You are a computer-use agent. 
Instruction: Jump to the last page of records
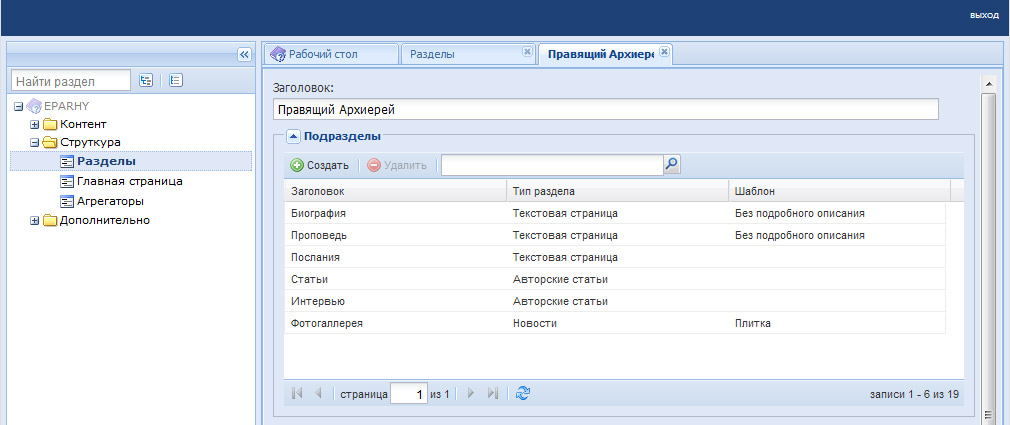click(x=493, y=393)
